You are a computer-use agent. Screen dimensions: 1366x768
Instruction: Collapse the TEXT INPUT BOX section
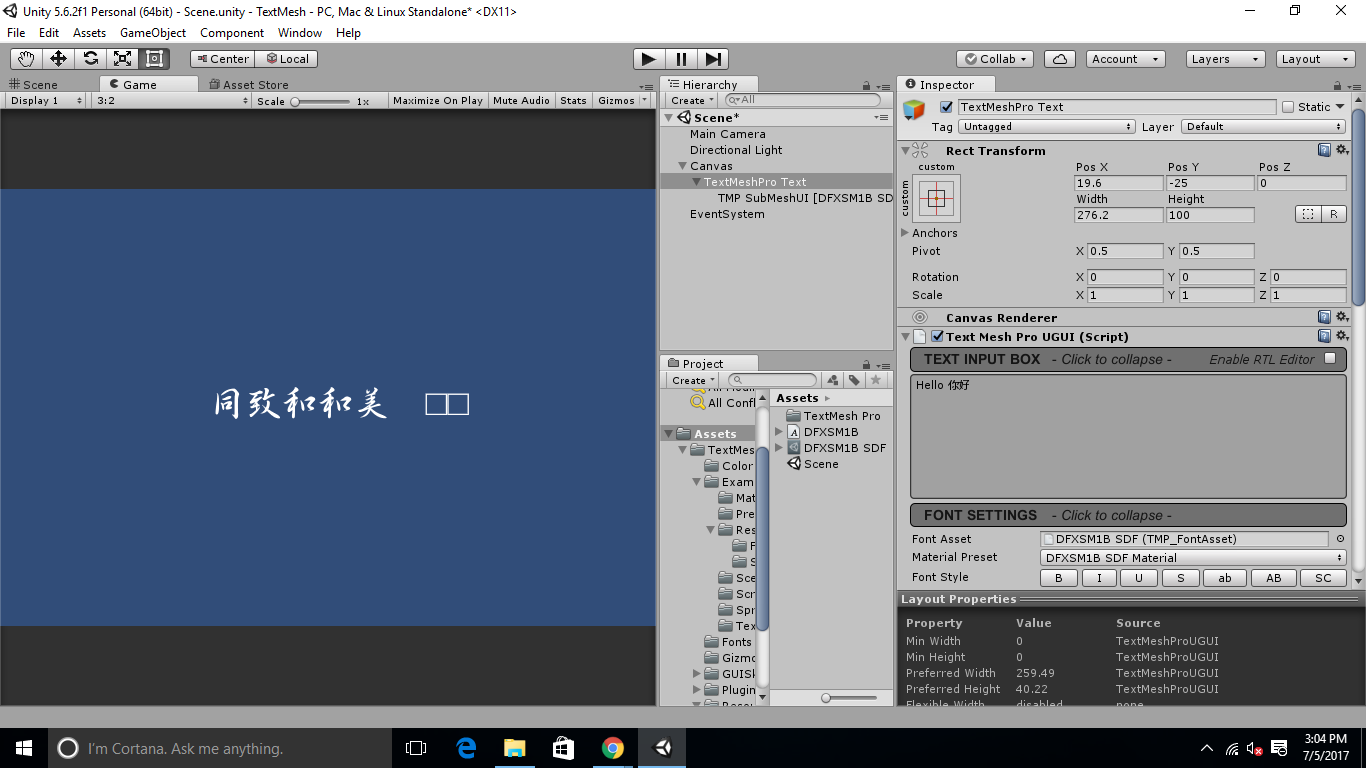pyautogui.click(x=1128, y=359)
